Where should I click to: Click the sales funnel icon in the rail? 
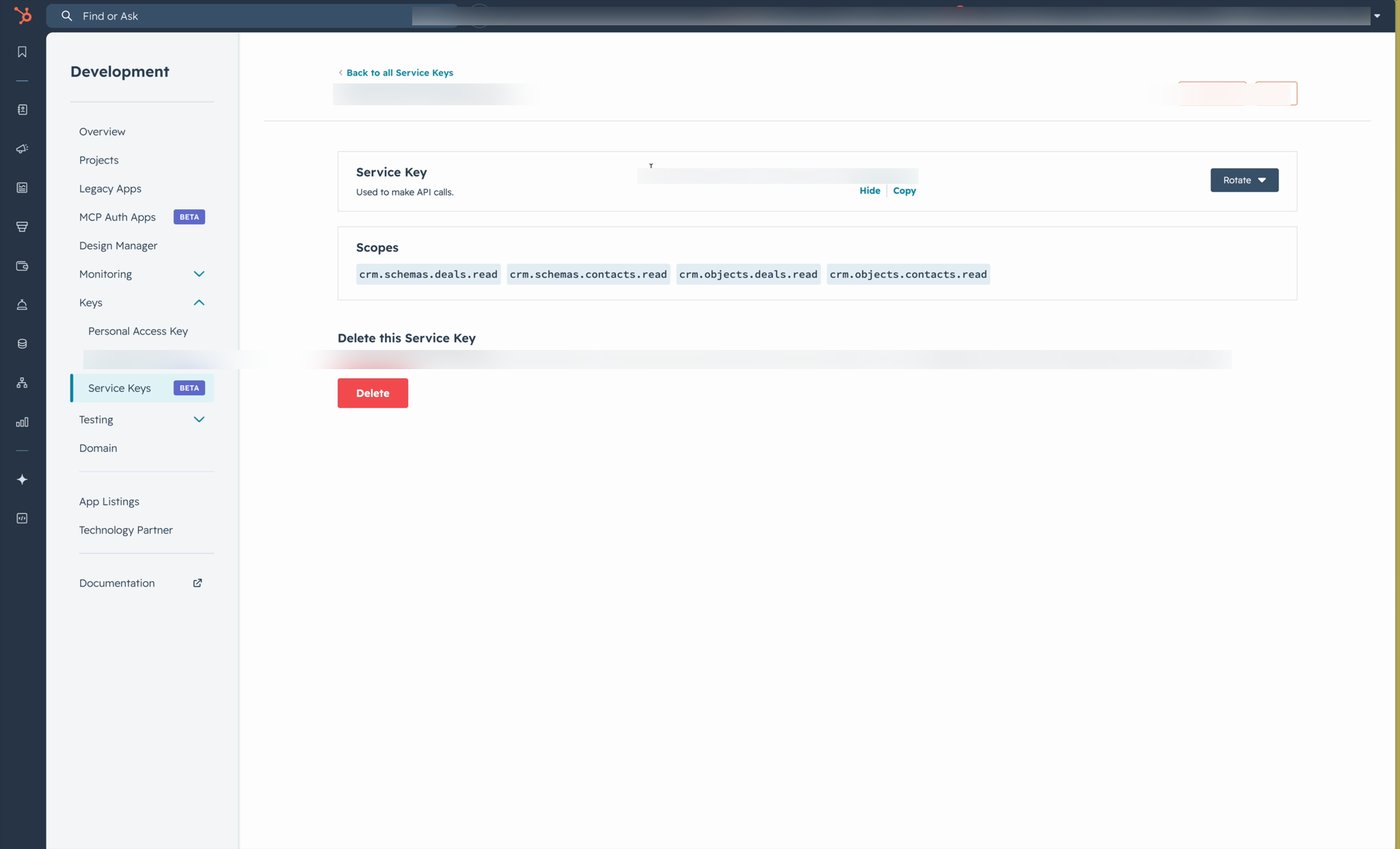pos(22,226)
